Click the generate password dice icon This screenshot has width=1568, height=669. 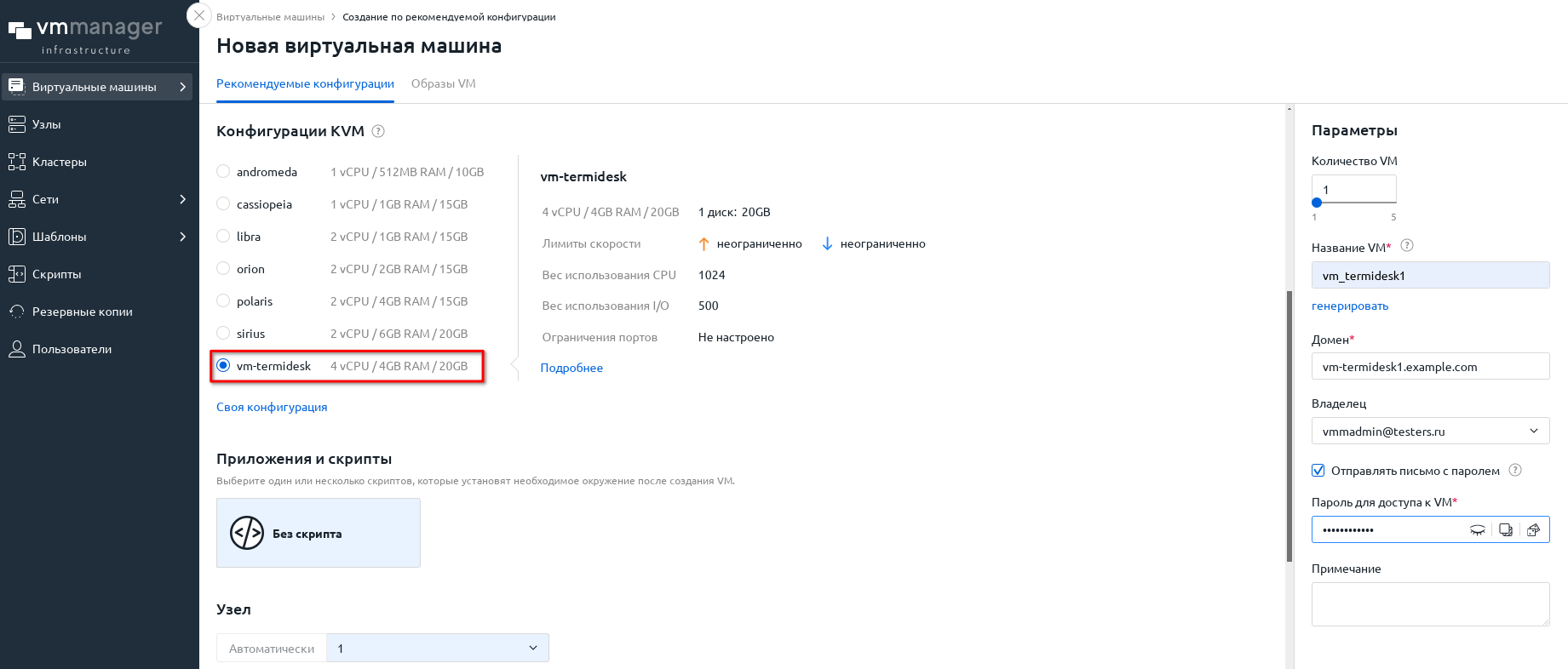tap(1533, 530)
